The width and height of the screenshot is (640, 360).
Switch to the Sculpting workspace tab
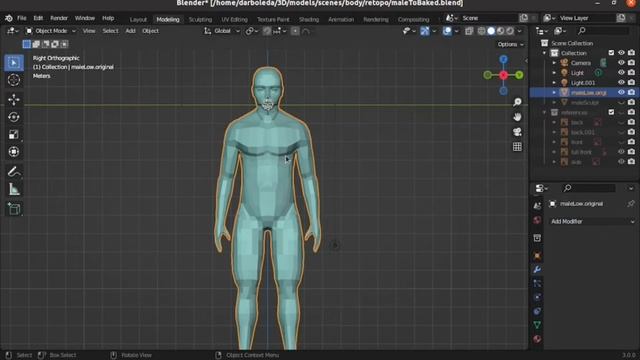[200, 20]
